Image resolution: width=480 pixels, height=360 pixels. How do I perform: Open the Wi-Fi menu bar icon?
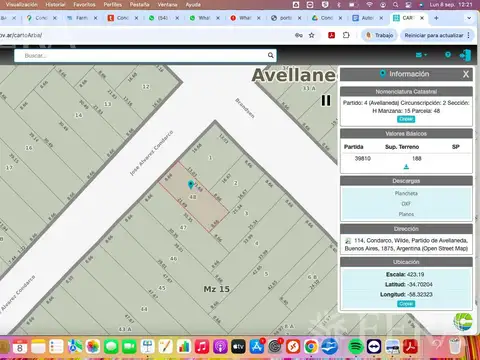[x=369, y=5]
